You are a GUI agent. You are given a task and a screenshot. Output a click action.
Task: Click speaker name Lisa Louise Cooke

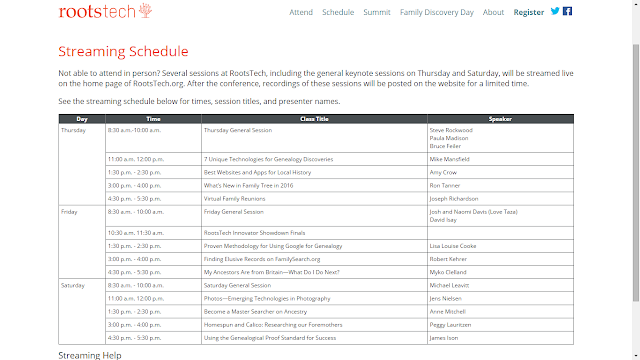click(x=453, y=246)
